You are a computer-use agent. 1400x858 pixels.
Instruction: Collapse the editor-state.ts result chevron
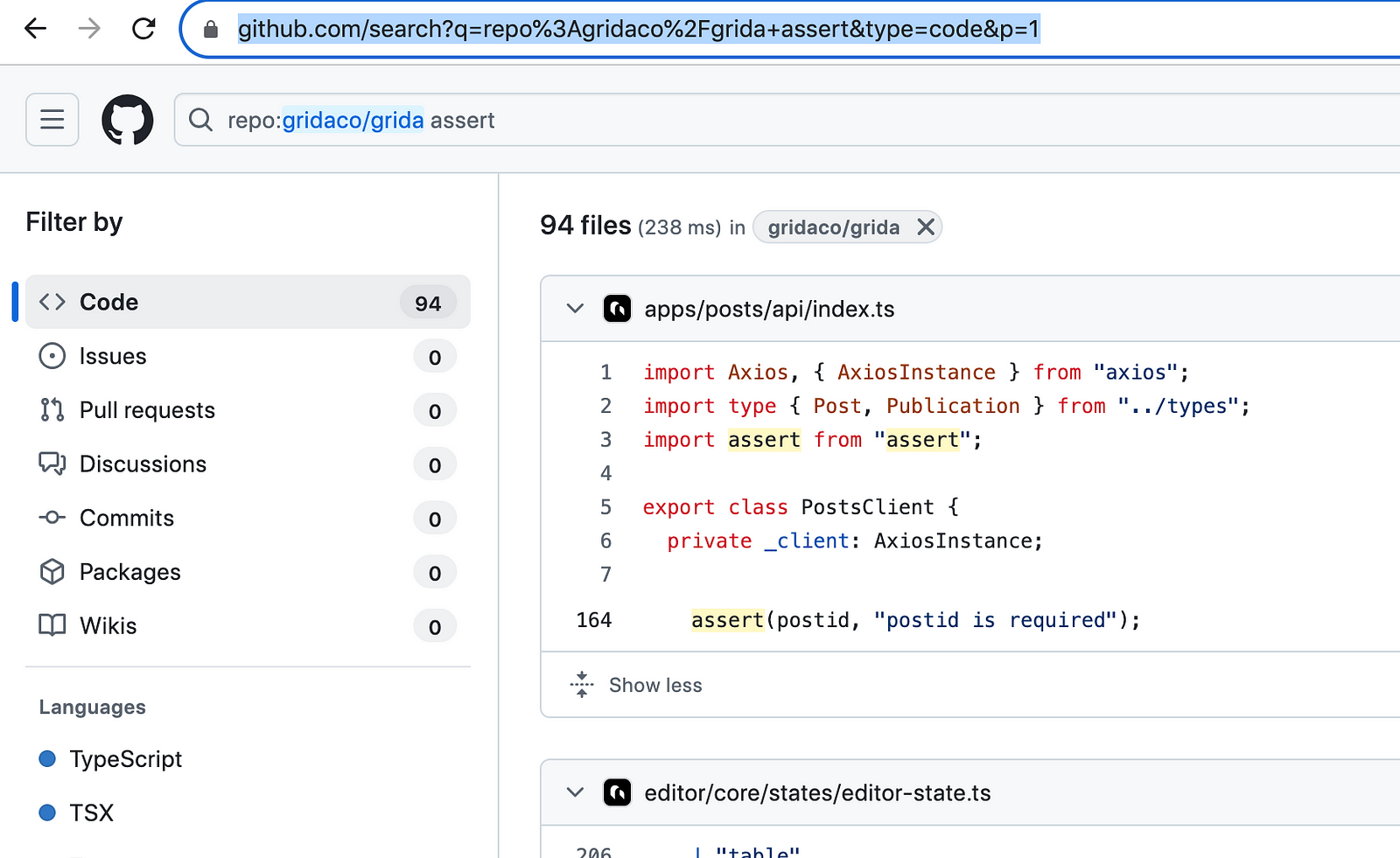(x=575, y=792)
